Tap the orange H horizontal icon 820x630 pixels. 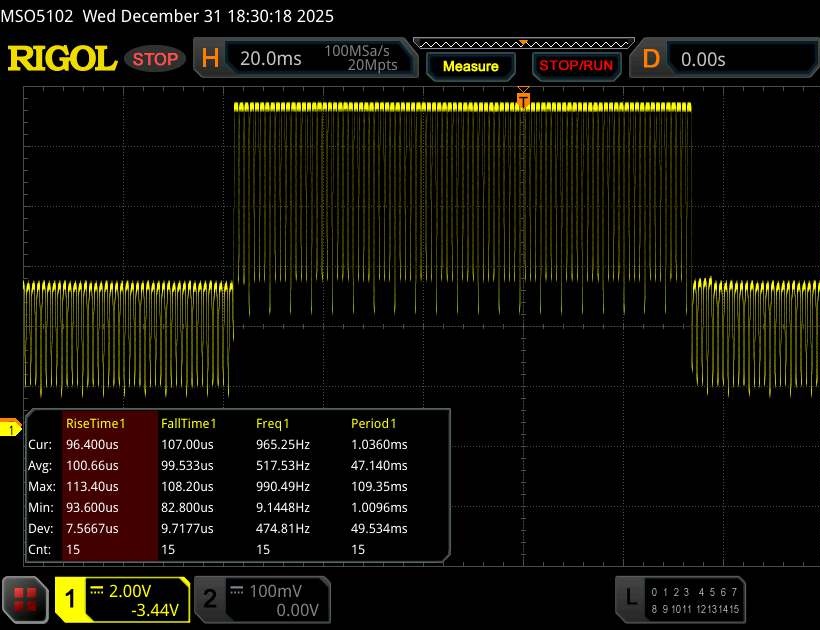coord(210,59)
